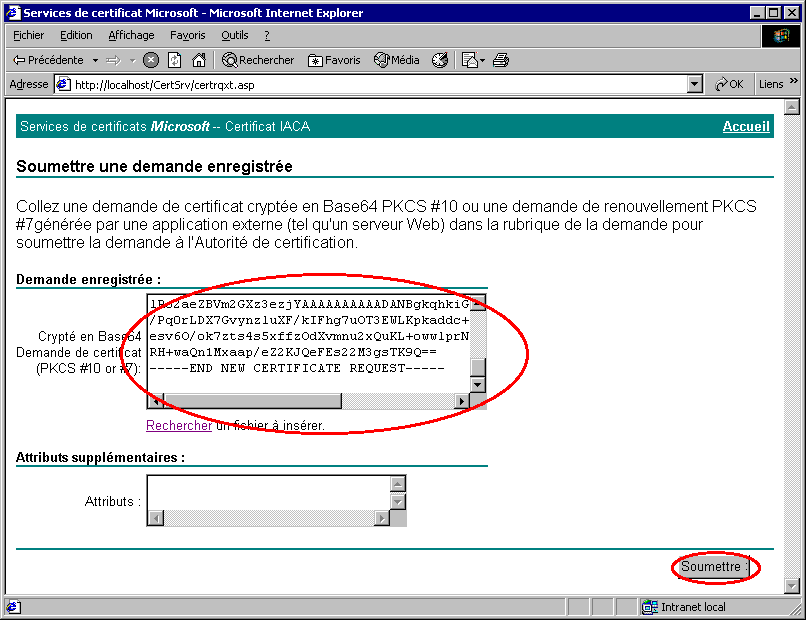806x620 pixels.
Task: Stop page loading with the Stop icon
Action: point(151,60)
